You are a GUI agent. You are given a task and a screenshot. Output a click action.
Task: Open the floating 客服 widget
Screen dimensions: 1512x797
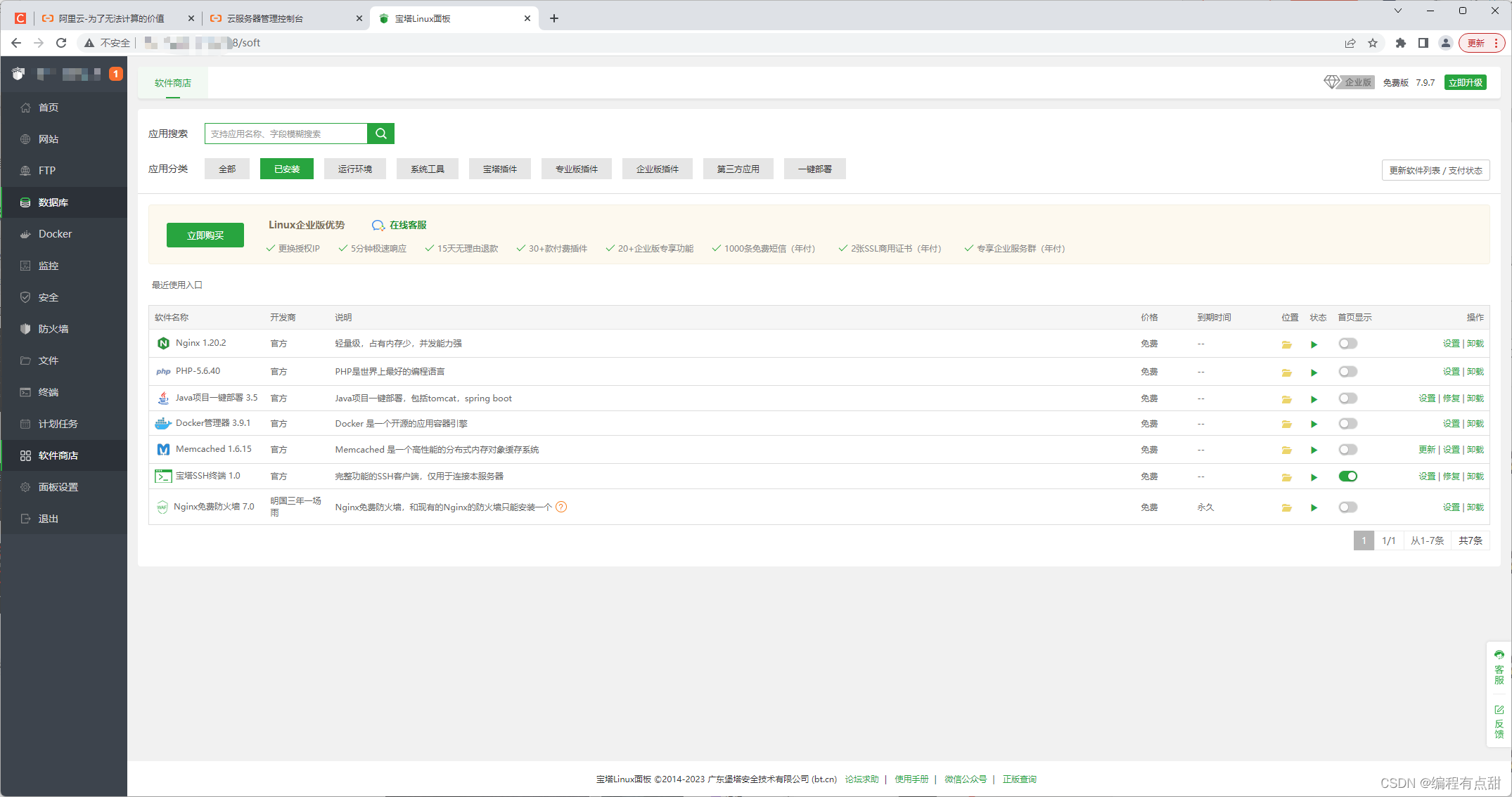(1499, 667)
